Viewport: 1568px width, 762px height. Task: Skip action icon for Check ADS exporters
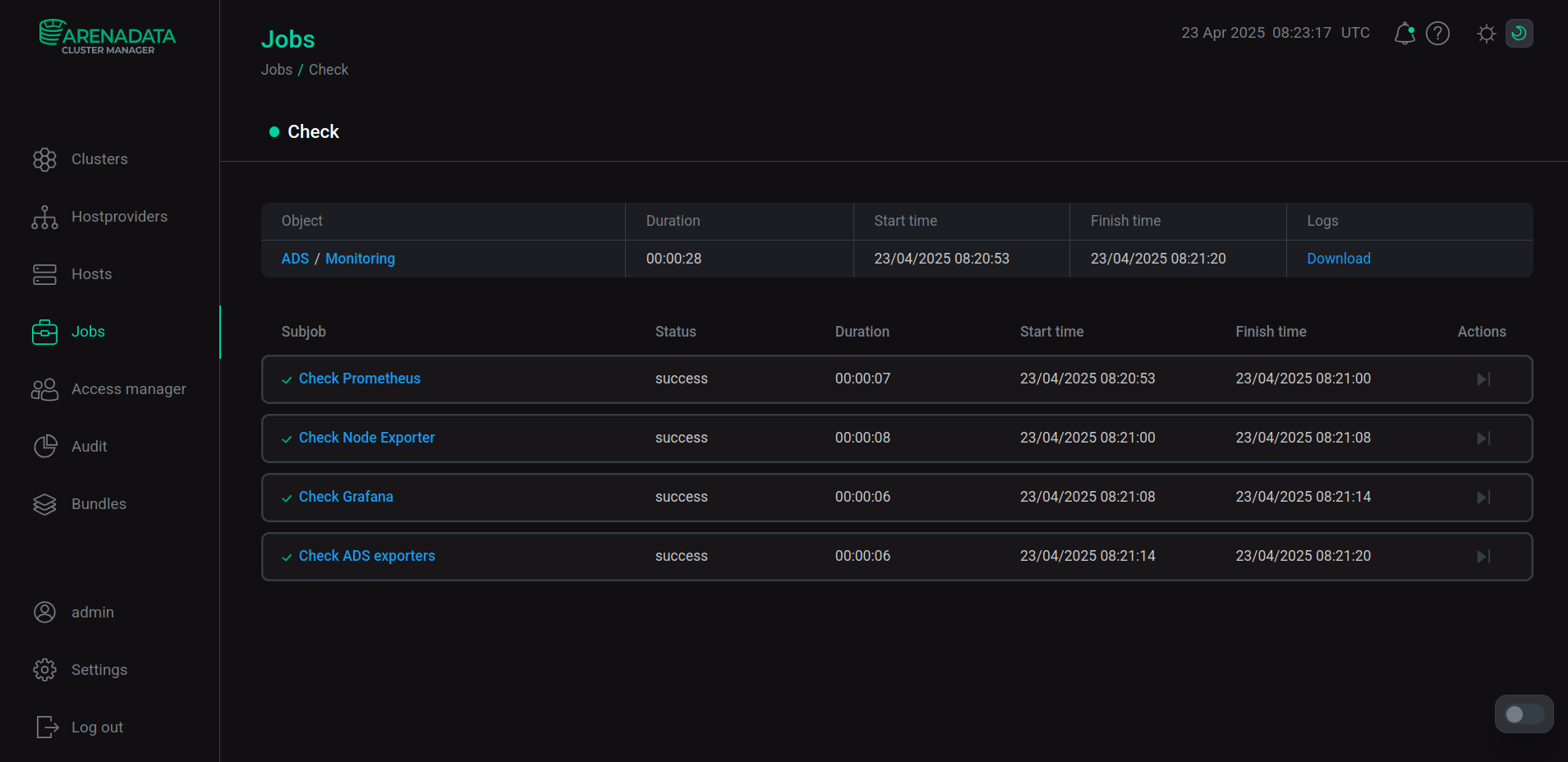(x=1483, y=557)
